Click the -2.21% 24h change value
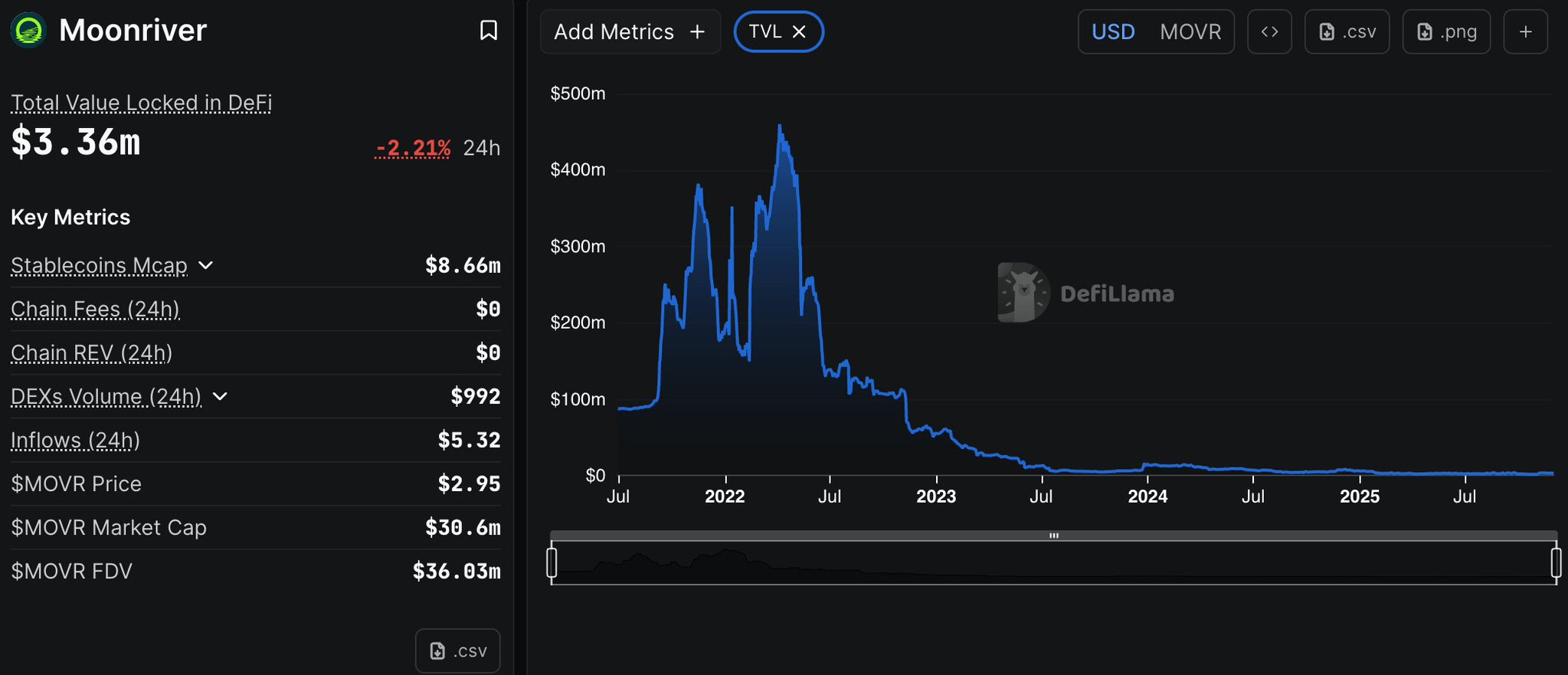This screenshot has height=675, width=1568. [x=413, y=147]
